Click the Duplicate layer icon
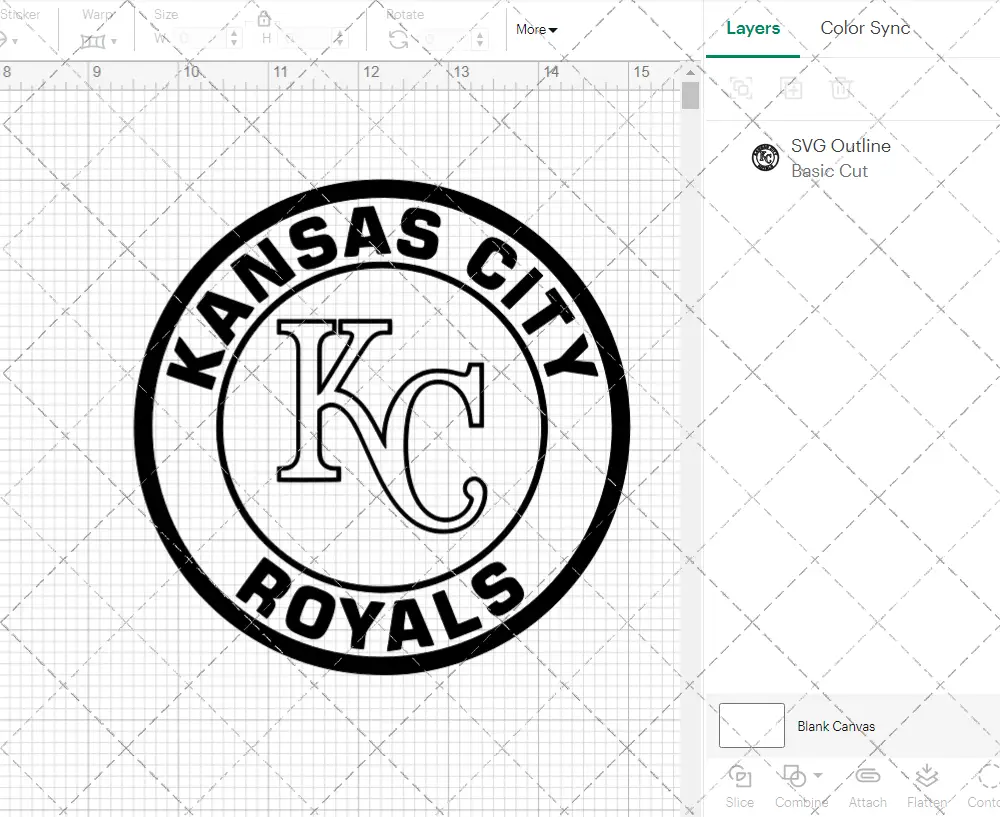1000x817 pixels. [x=792, y=88]
